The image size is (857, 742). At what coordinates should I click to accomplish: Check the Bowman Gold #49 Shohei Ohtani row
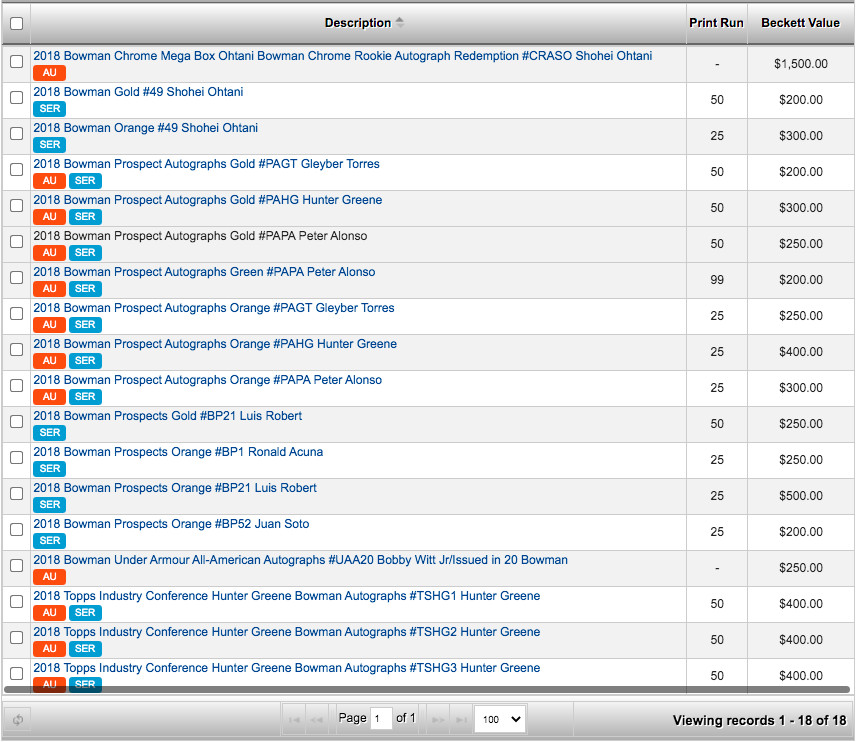tap(16, 97)
